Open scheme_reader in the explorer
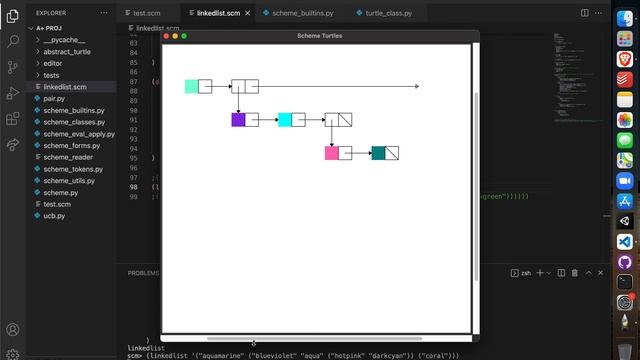The image size is (640, 360). click(68, 157)
